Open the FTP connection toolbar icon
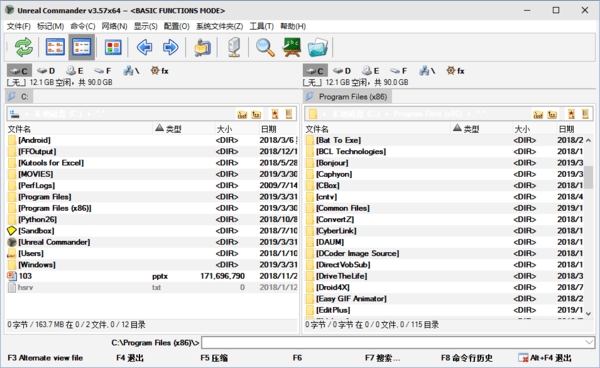 click(202, 47)
